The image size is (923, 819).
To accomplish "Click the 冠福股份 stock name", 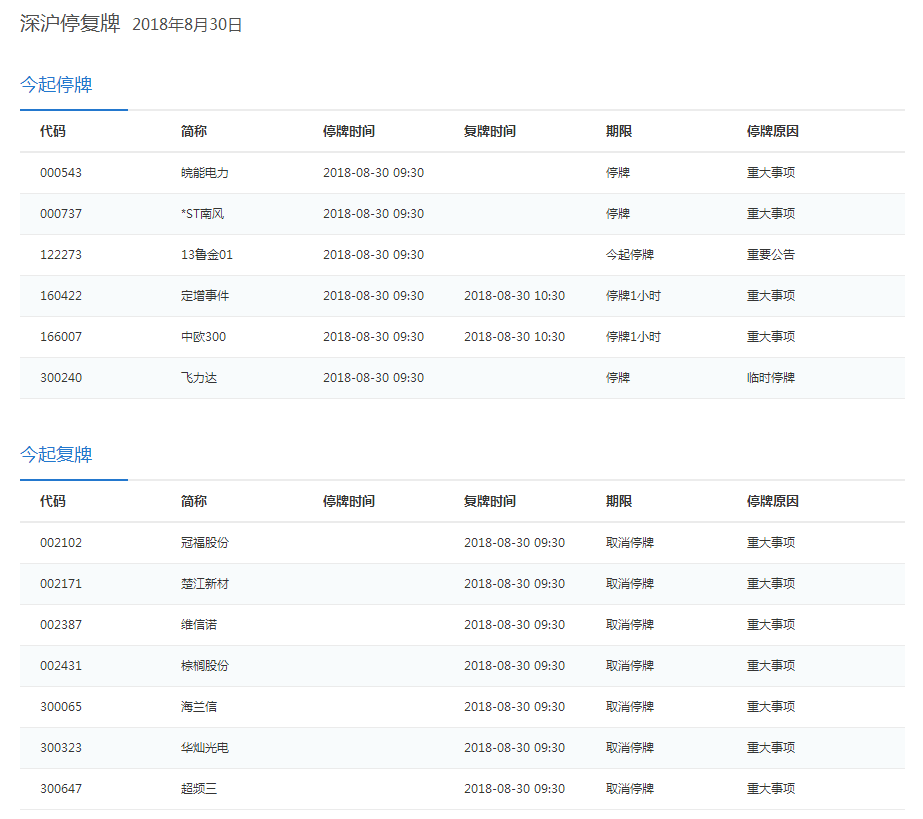I will (x=205, y=543).
